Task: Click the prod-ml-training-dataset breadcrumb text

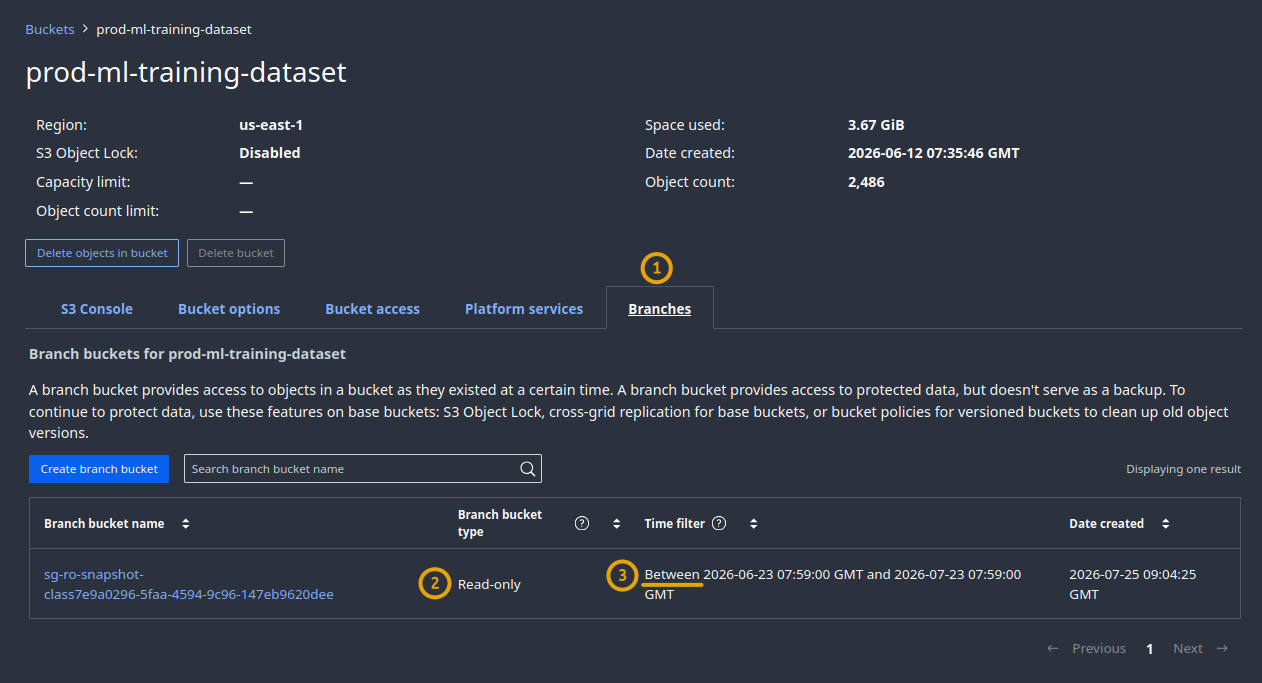Action: pos(174,29)
